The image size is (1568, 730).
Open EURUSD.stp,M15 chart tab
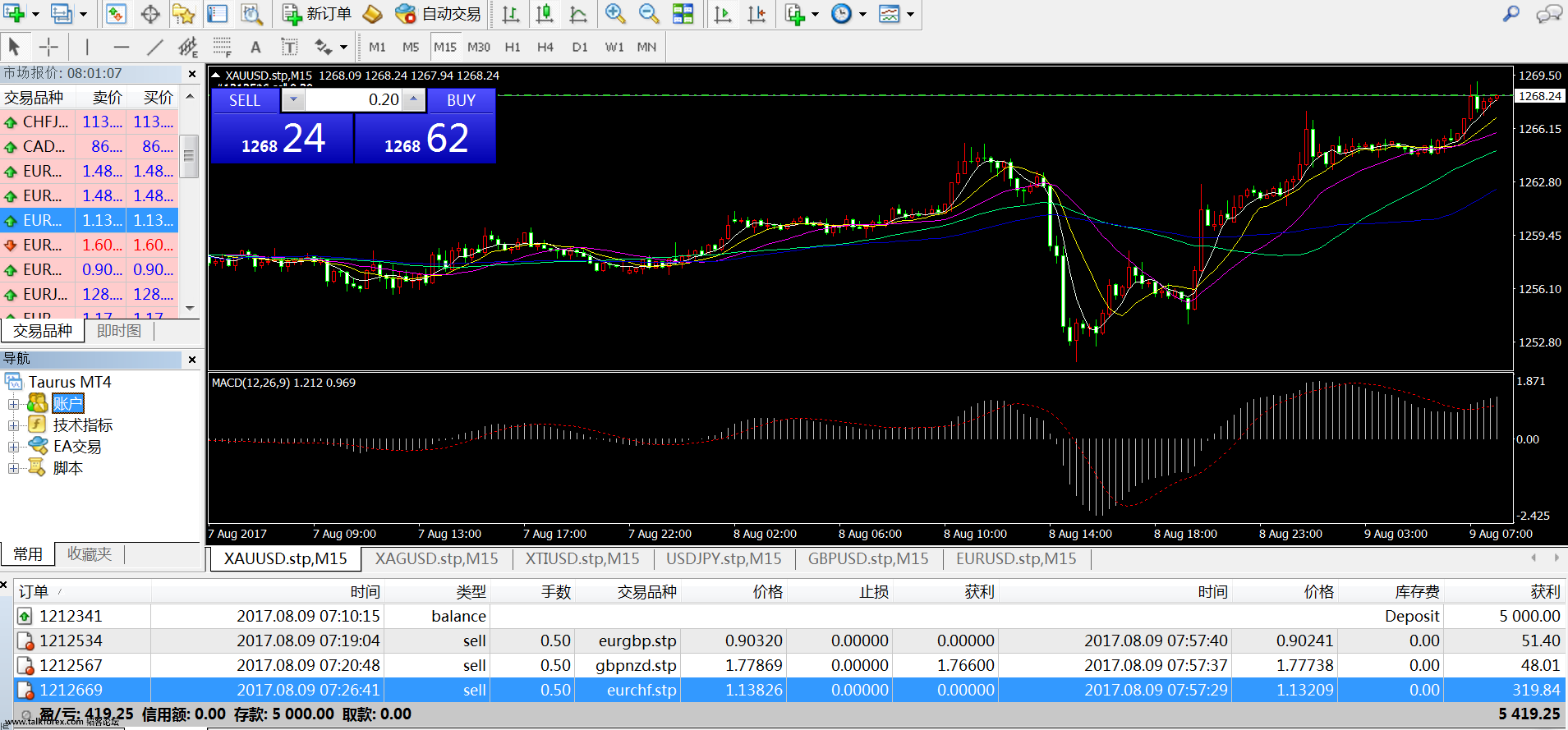point(1016,558)
